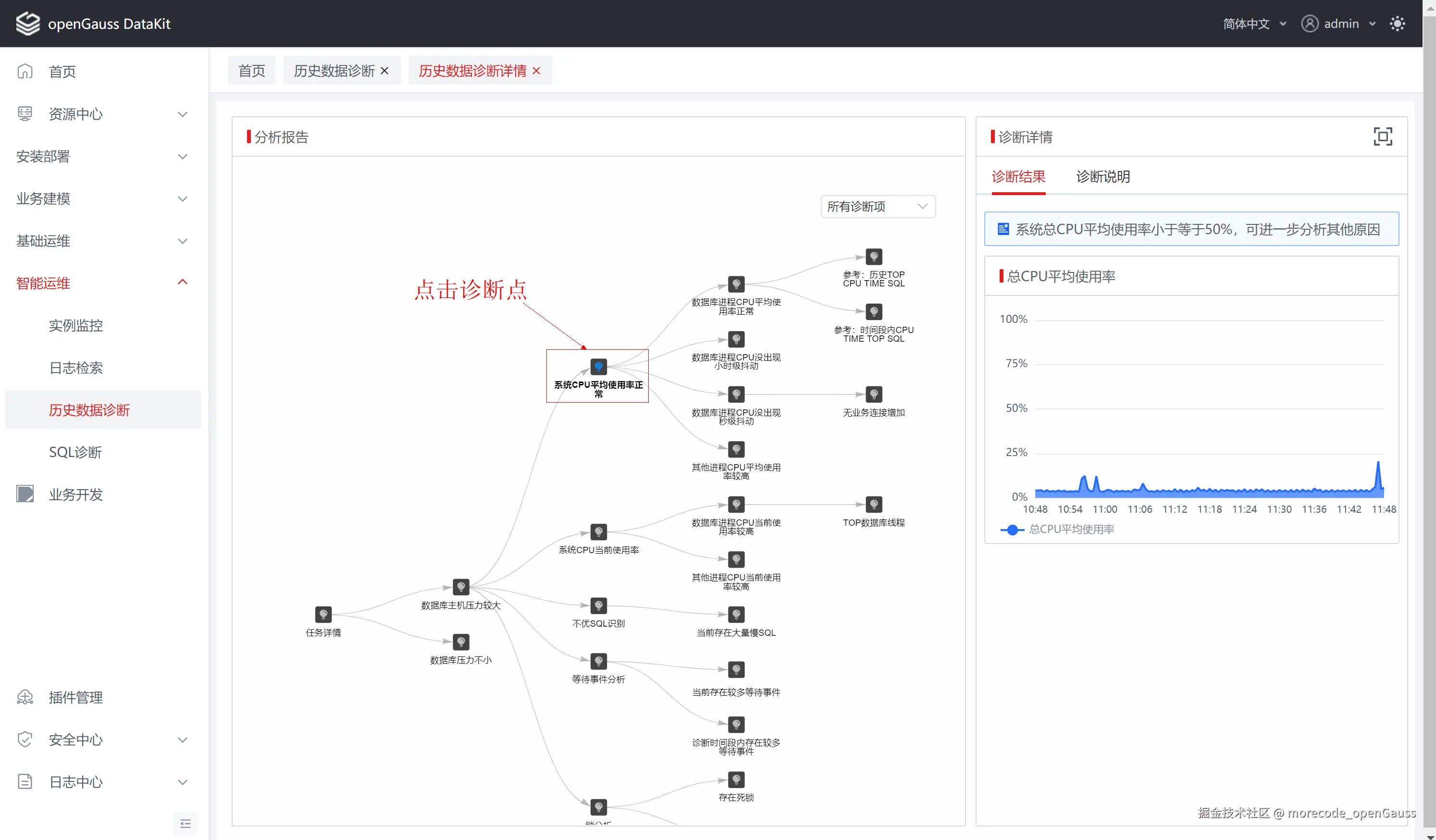Select the 系统CPU当前使用率 node icon
1436x840 pixels.
tap(598, 531)
